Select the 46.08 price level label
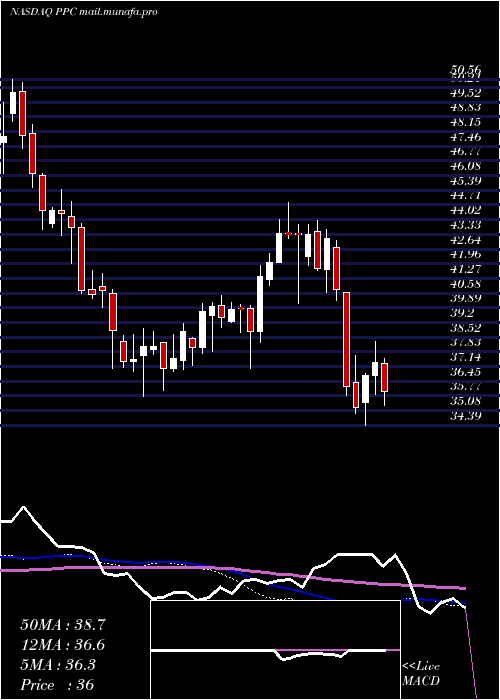Viewport: 500px width, 700px height. tap(466, 166)
